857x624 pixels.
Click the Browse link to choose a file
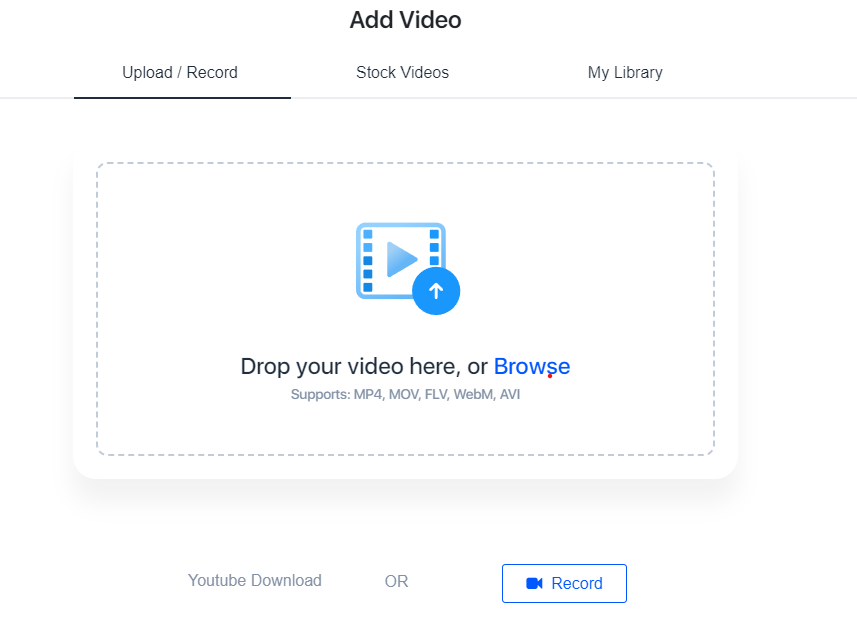(x=532, y=367)
